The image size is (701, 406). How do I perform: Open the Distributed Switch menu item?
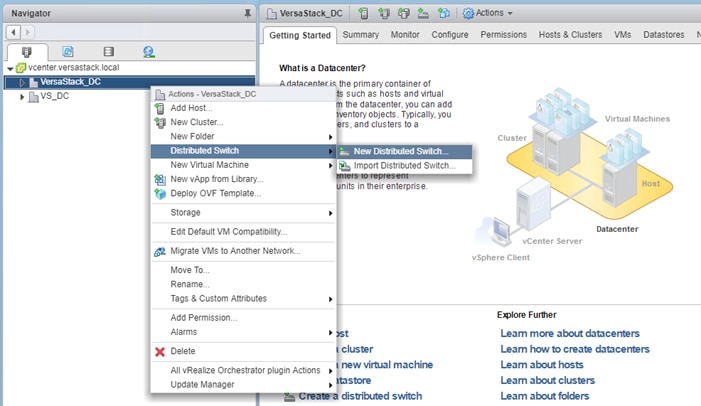click(243, 151)
